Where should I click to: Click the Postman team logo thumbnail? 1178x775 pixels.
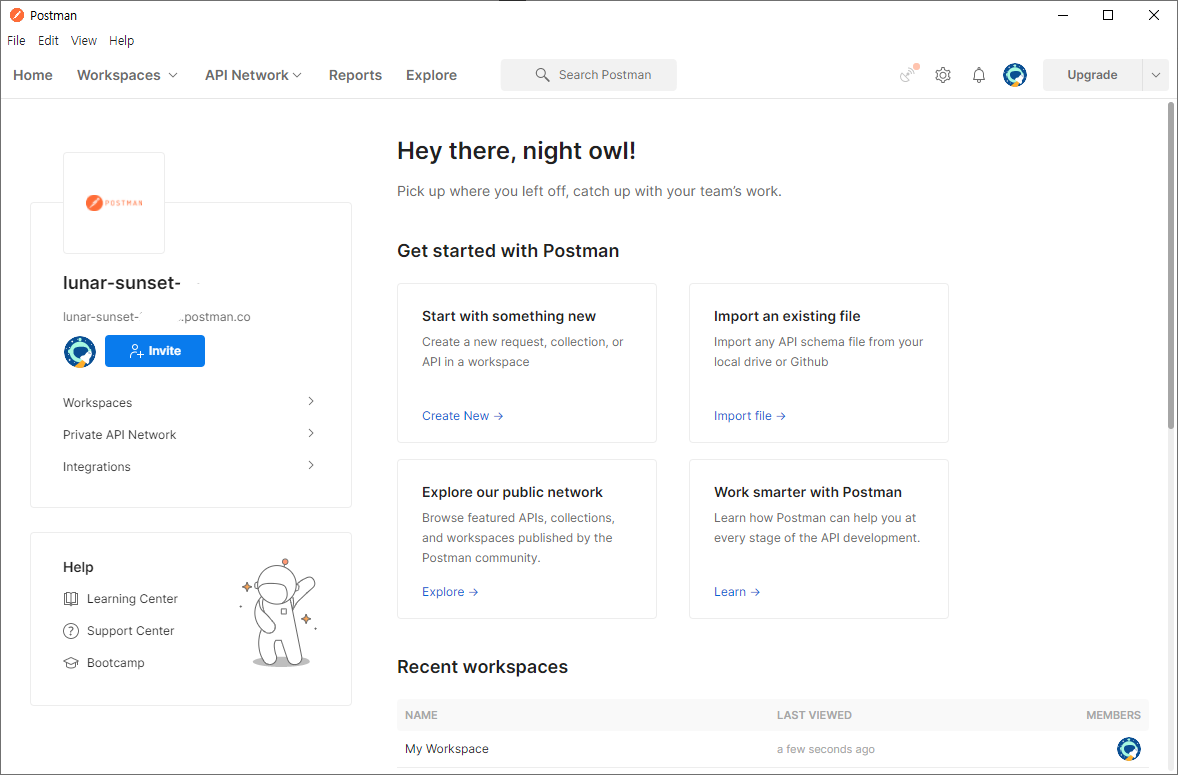click(x=114, y=203)
